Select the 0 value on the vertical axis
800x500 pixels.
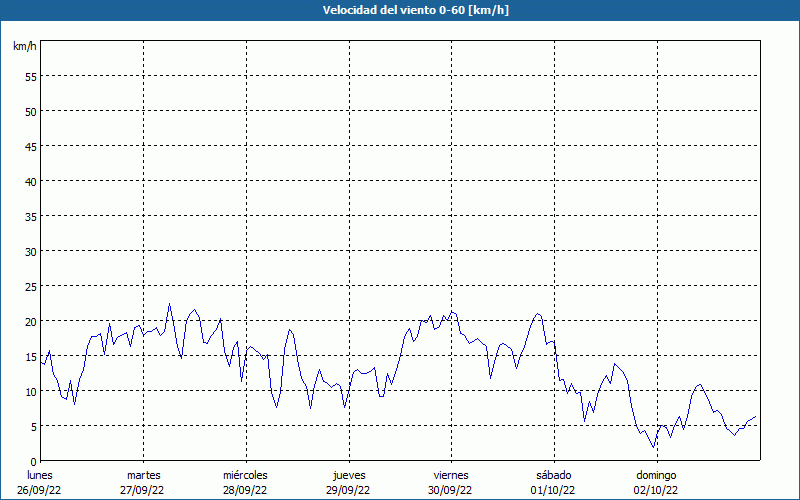(34, 462)
